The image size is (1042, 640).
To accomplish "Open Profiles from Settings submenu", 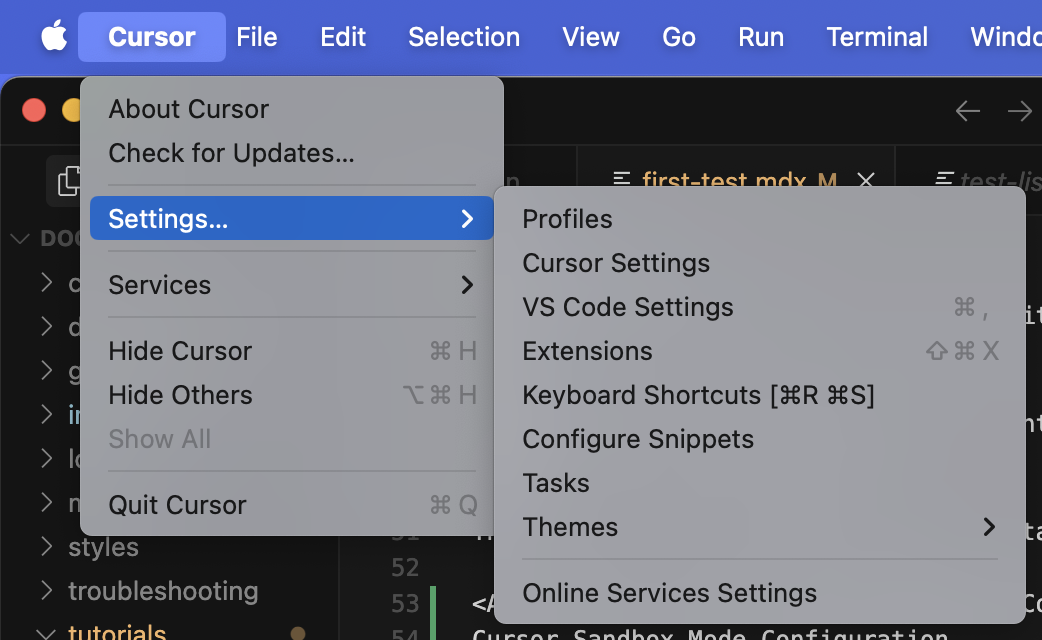I will [760, 219].
